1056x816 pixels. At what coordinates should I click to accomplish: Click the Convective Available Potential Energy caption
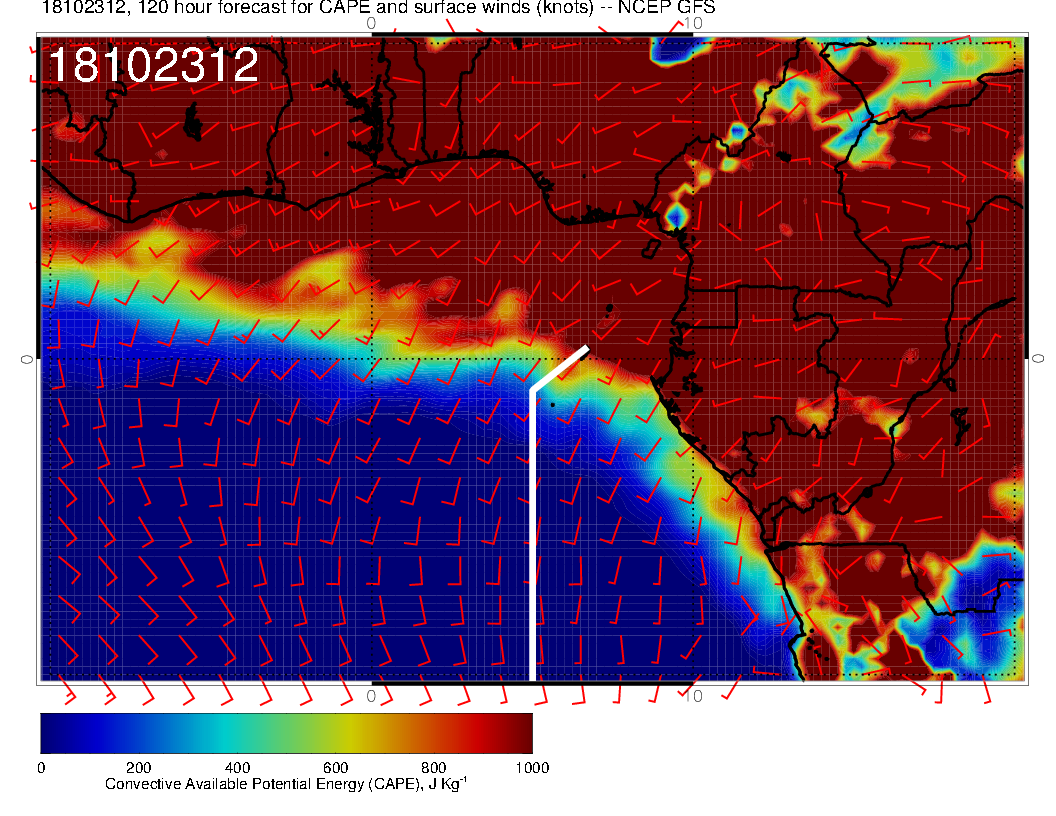[286, 785]
